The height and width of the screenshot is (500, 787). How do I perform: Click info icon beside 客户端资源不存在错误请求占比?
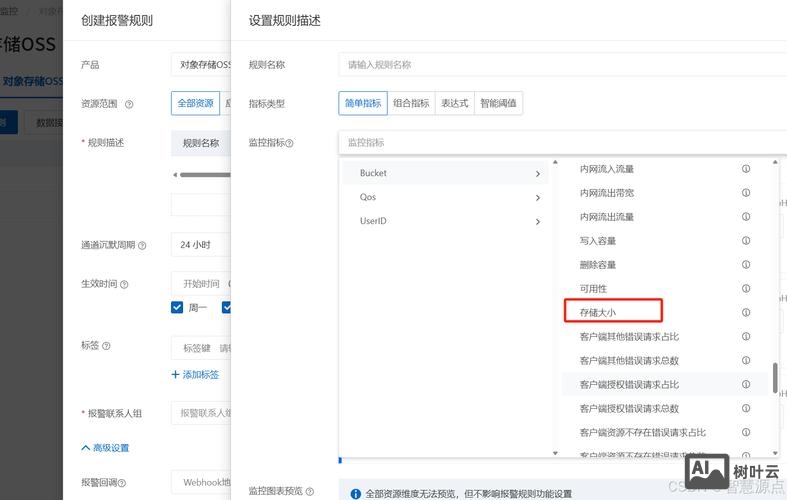[x=746, y=432]
